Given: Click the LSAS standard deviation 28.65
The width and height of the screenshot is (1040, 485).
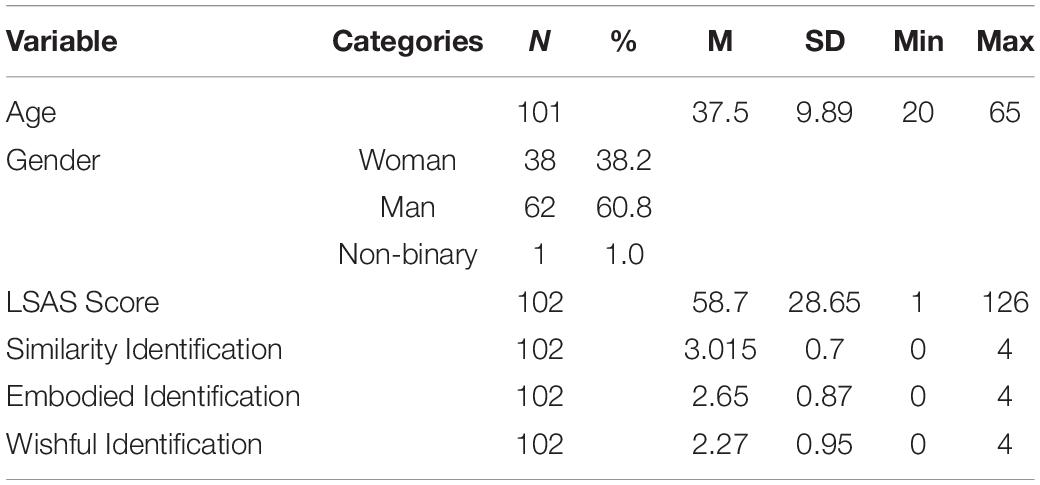Looking at the screenshot, I should click(824, 303).
